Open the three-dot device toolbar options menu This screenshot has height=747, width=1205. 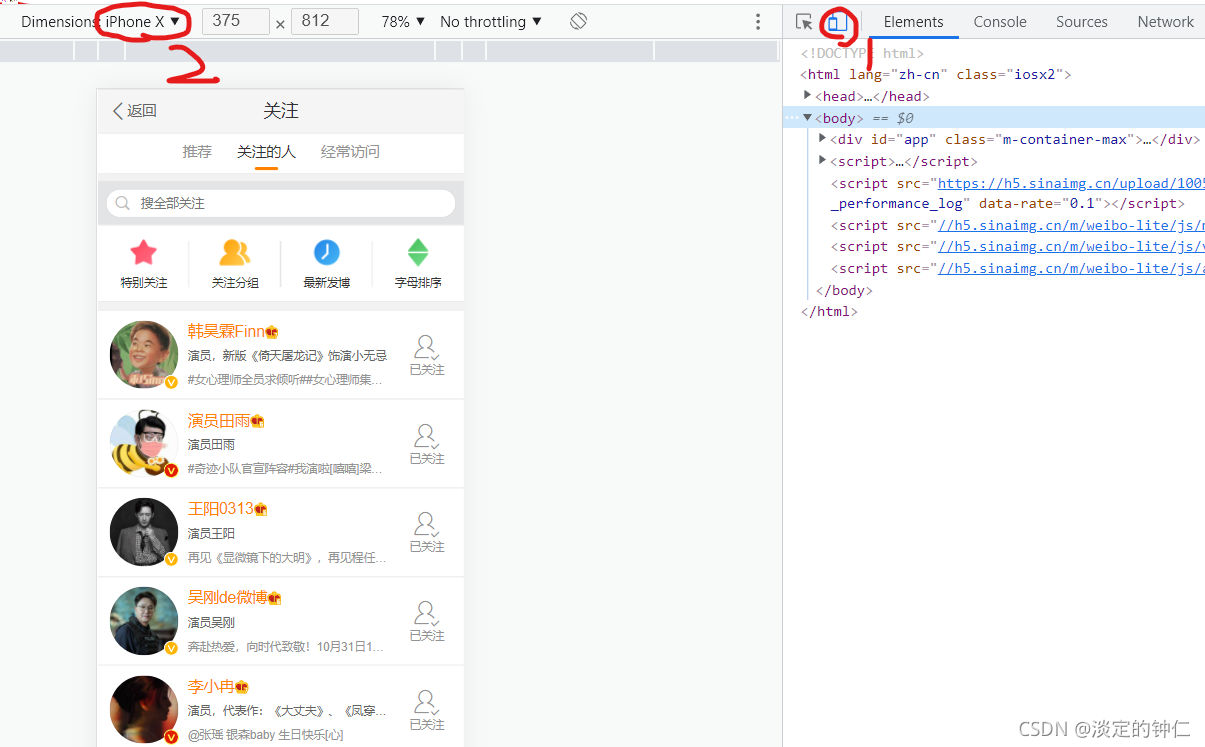tap(758, 21)
